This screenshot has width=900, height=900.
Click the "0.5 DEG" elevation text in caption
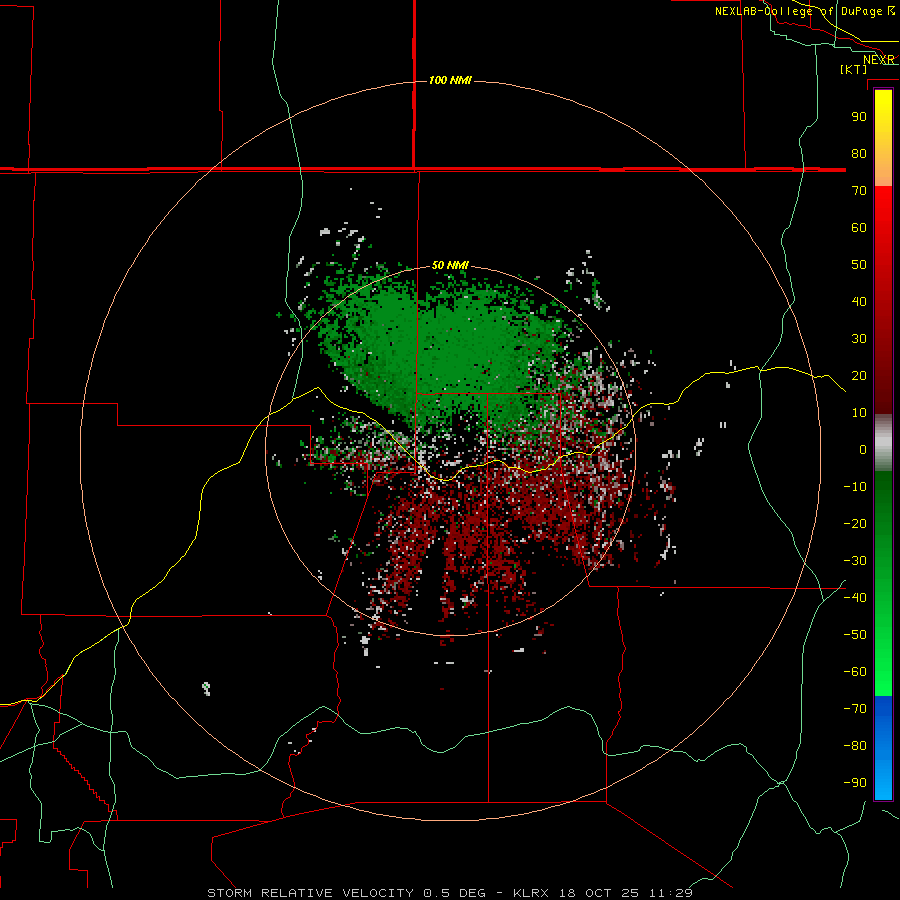pos(454,893)
